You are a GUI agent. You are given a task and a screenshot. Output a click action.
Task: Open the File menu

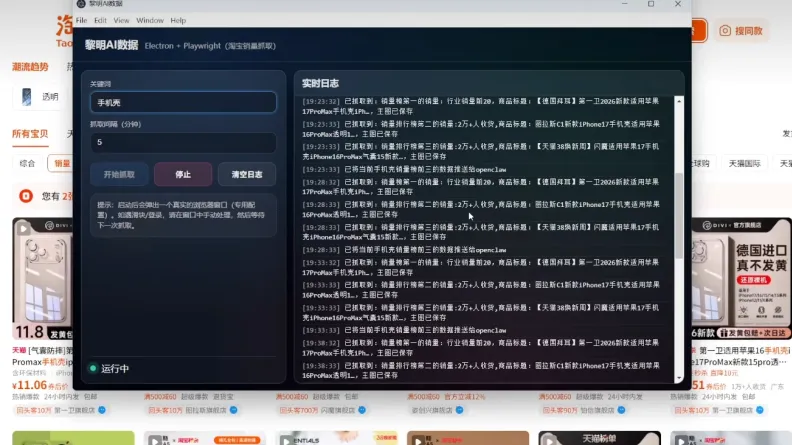[x=81, y=20]
